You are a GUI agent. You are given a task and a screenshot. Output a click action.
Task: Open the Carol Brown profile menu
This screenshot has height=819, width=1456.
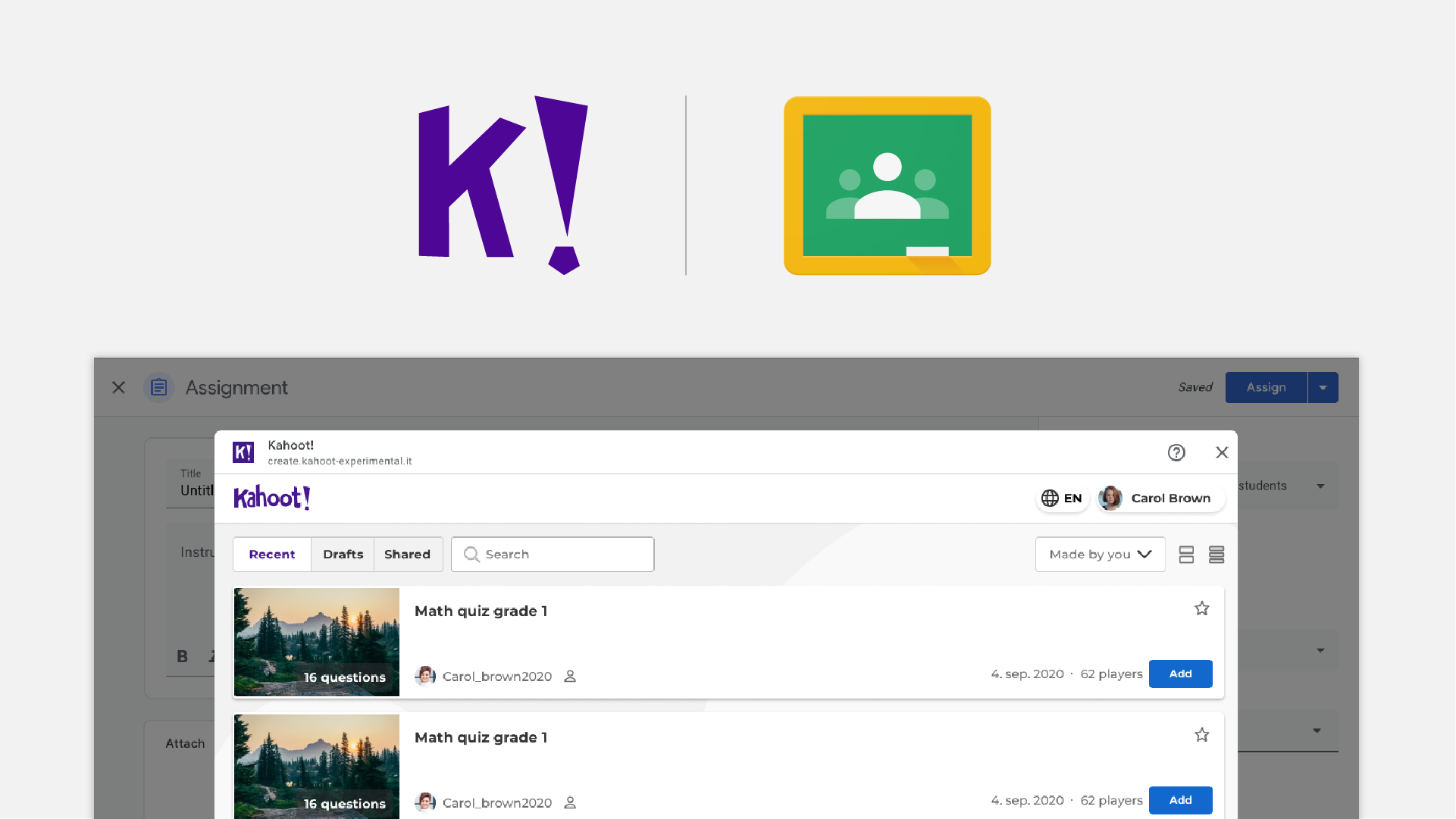coord(1160,498)
